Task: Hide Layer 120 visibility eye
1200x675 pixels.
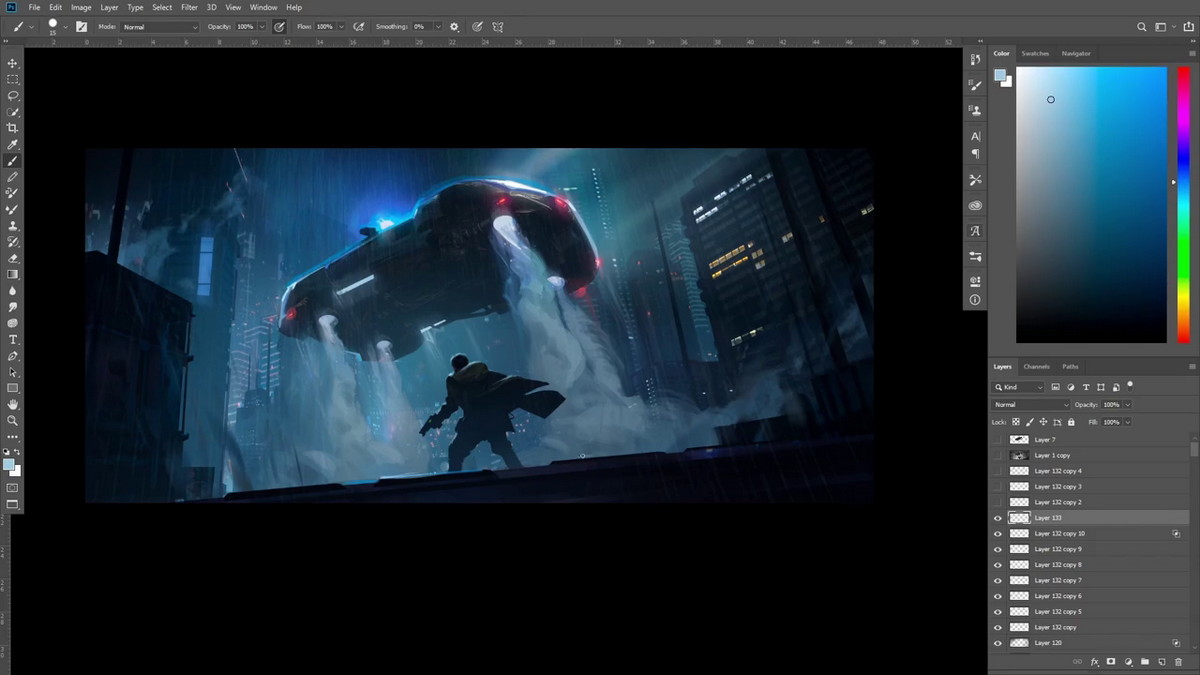Action: click(997, 643)
